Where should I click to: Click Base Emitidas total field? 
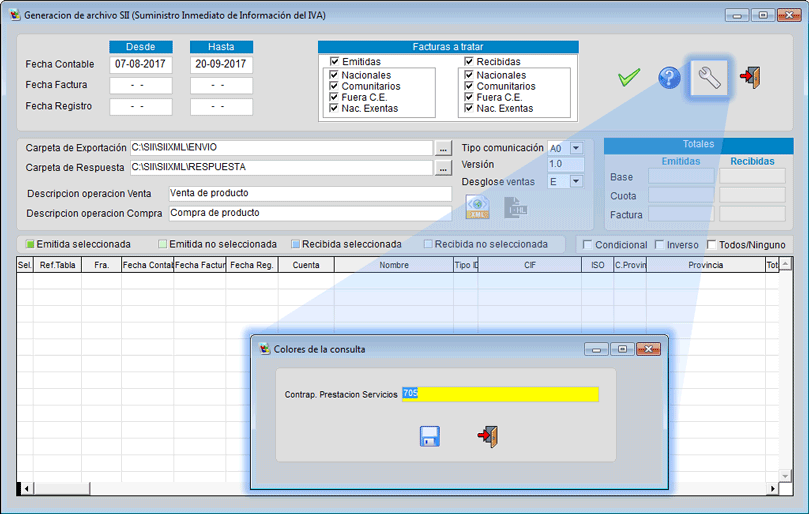(681, 176)
